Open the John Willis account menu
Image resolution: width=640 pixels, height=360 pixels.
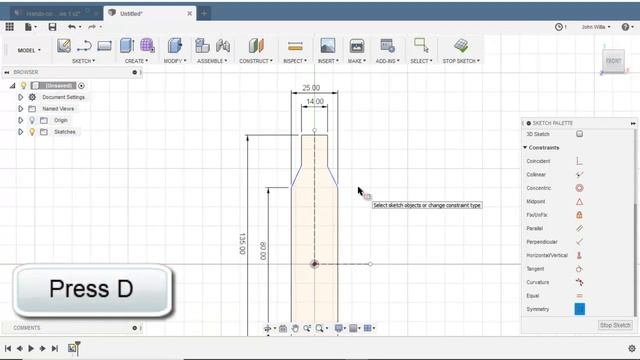click(x=596, y=27)
